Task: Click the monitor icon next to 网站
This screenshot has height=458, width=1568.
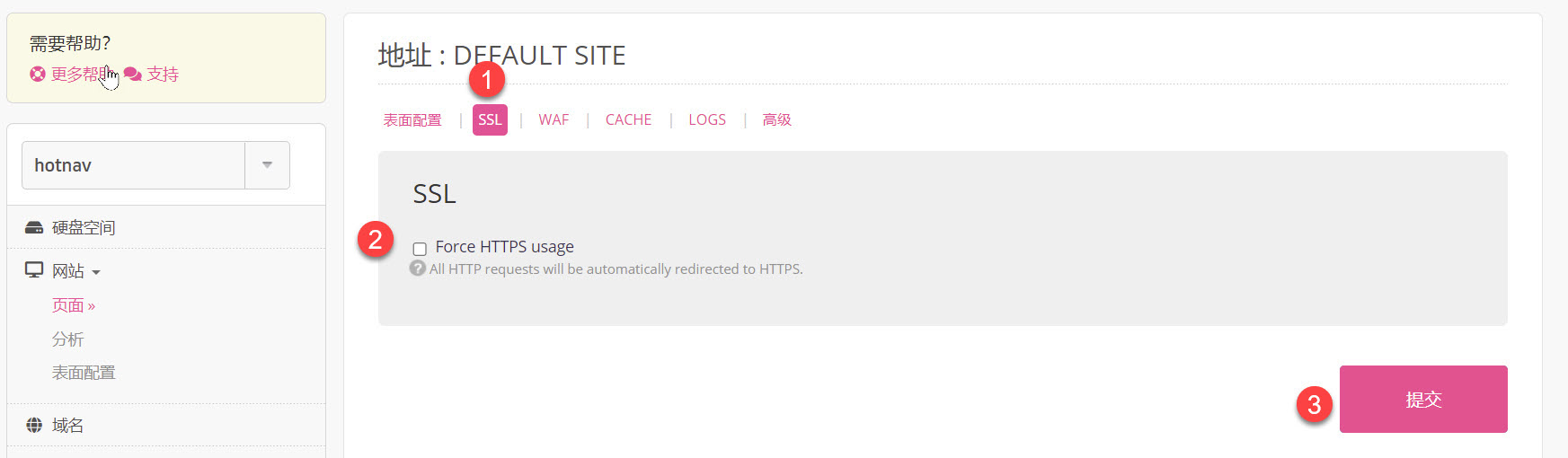Action: point(34,270)
